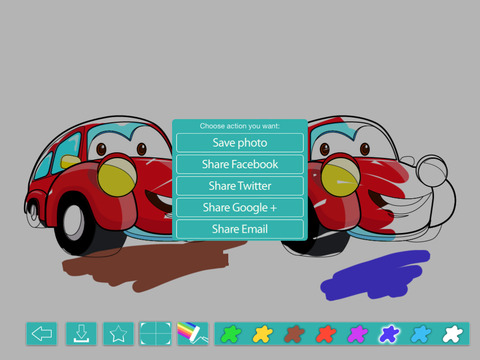Pick the dark blue paint splat
This screenshot has height=360, width=480.
(389, 334)
